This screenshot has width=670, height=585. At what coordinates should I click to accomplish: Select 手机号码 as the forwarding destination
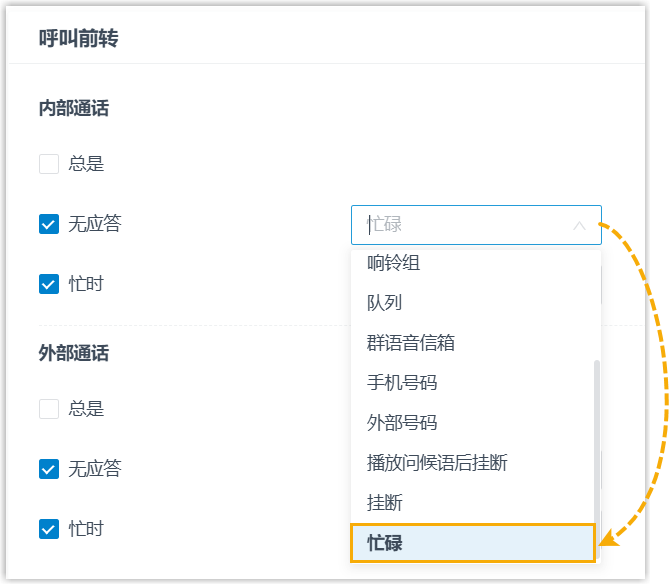tap(402, 383)
